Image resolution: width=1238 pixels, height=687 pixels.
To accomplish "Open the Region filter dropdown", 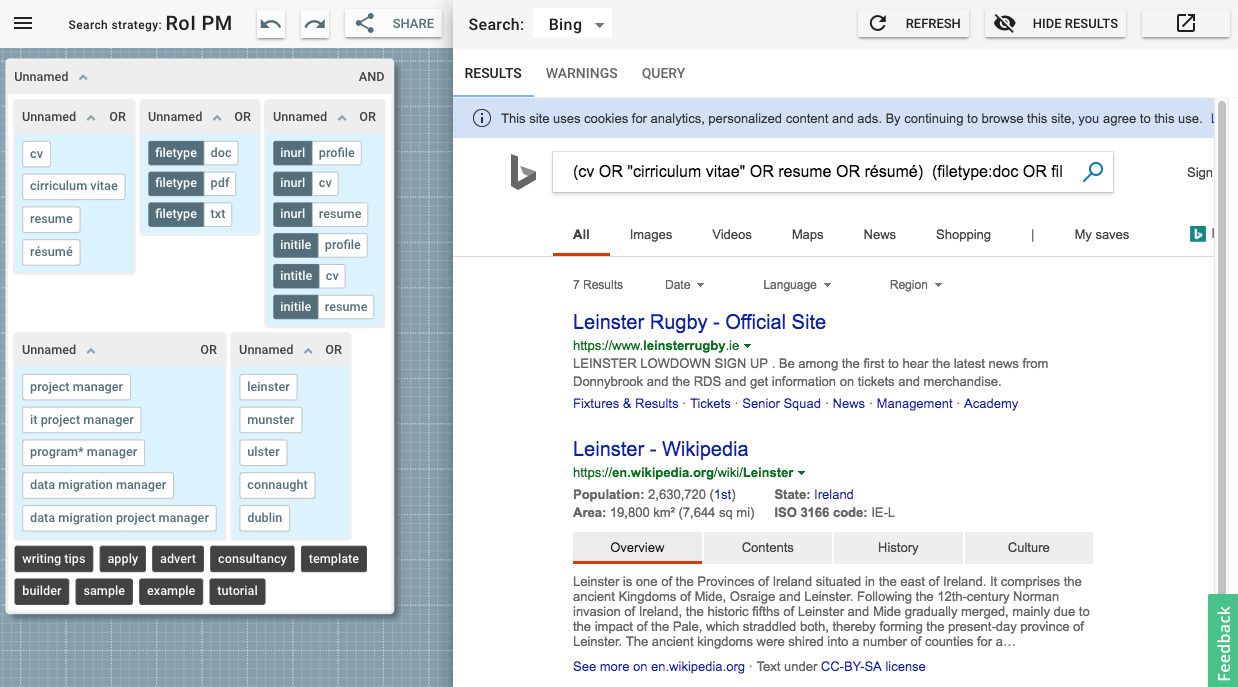I will tap(916, 285).
